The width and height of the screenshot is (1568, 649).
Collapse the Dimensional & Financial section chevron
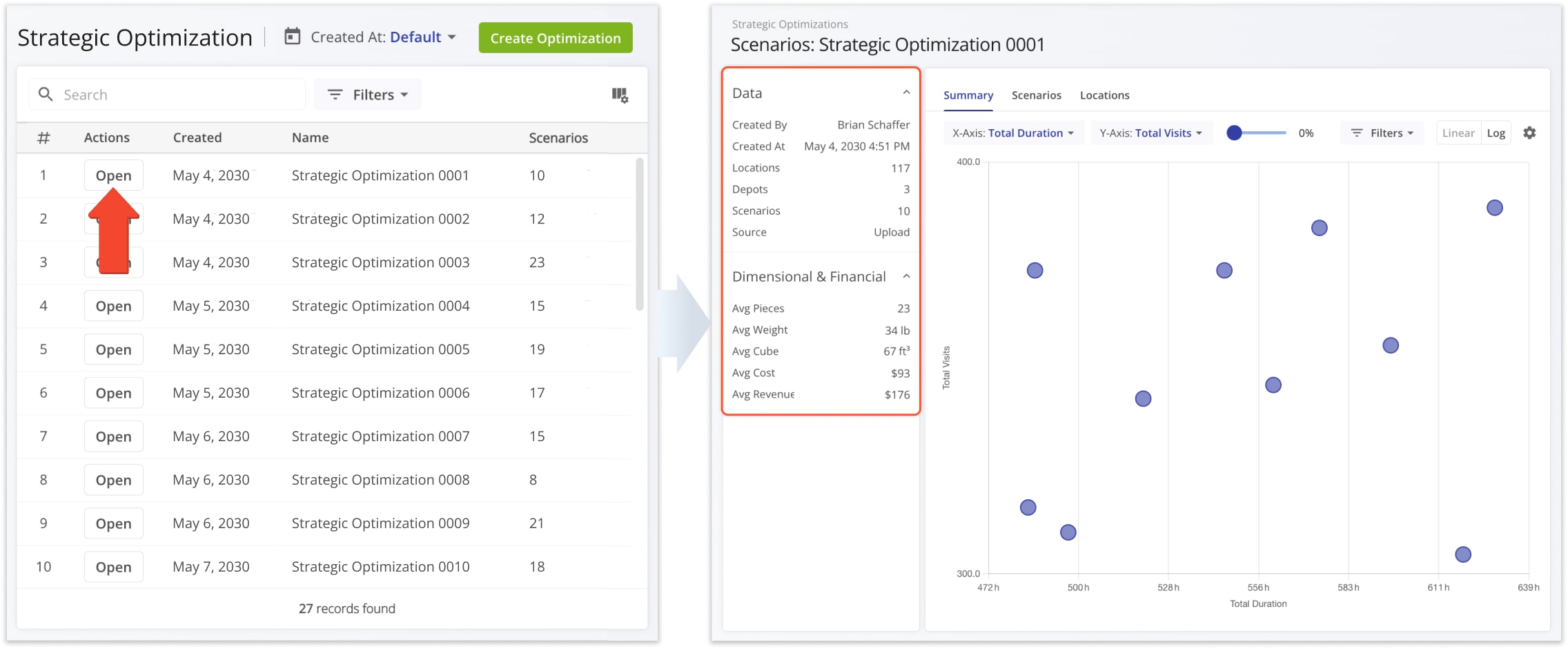click(906, 275)
